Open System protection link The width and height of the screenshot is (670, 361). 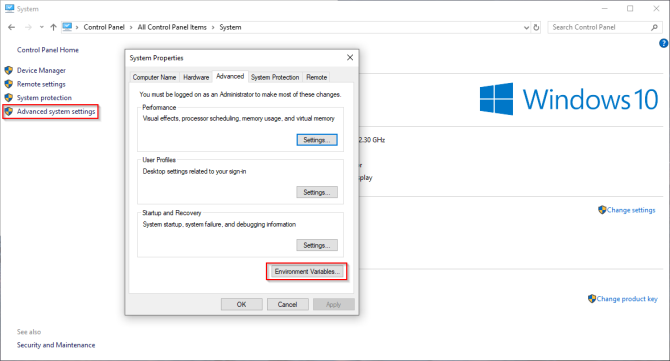[44, 98]
